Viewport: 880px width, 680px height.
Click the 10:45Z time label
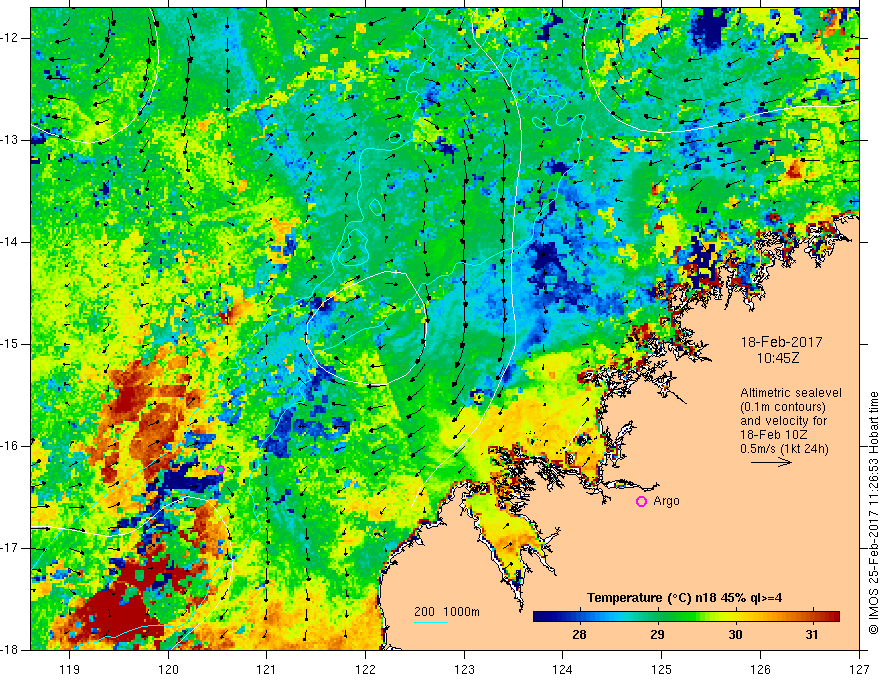point(777,358)
